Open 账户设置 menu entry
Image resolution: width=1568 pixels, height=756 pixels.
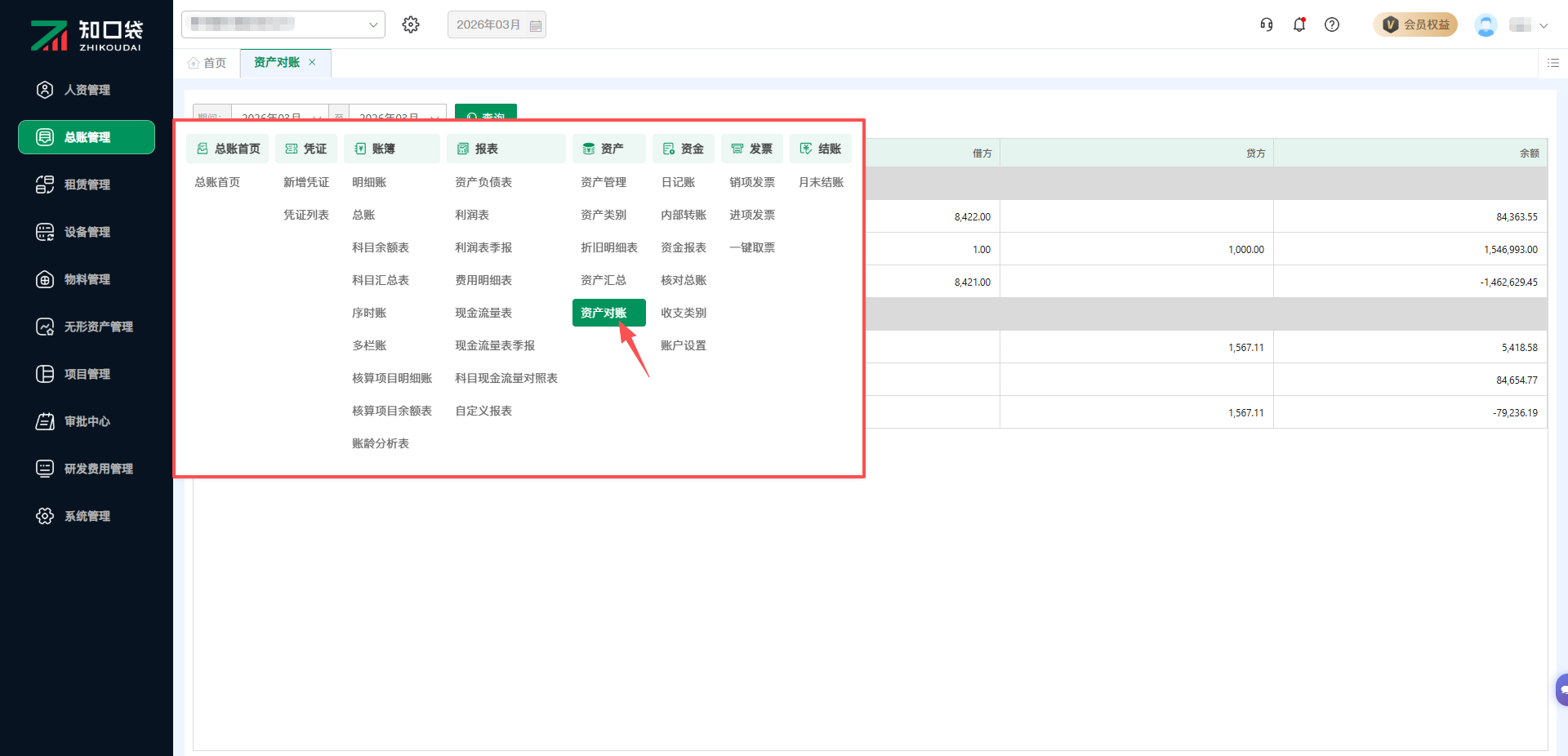(x=684, y=345)
